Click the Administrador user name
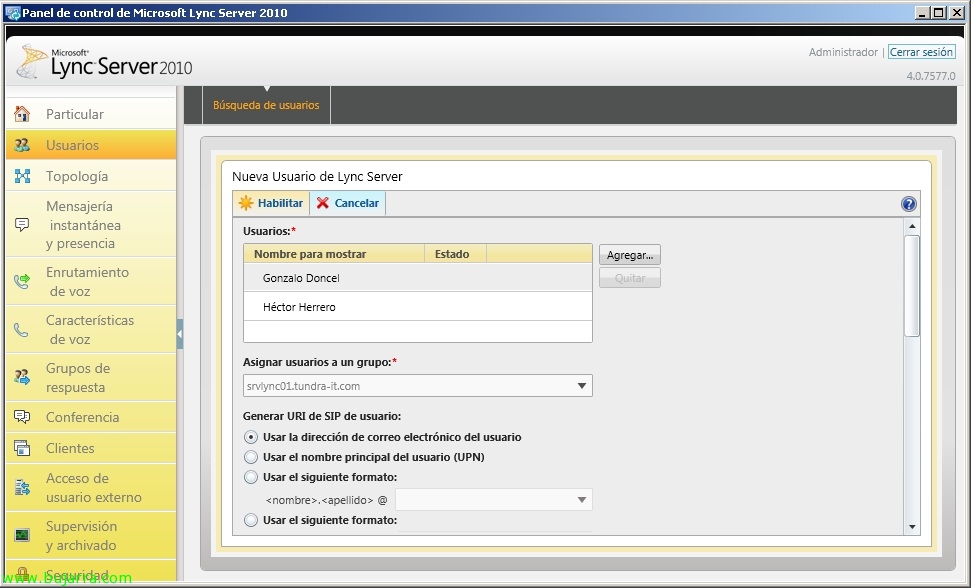Image resolution: width=971 pixels, height=588 pixels. pos(843,52)
